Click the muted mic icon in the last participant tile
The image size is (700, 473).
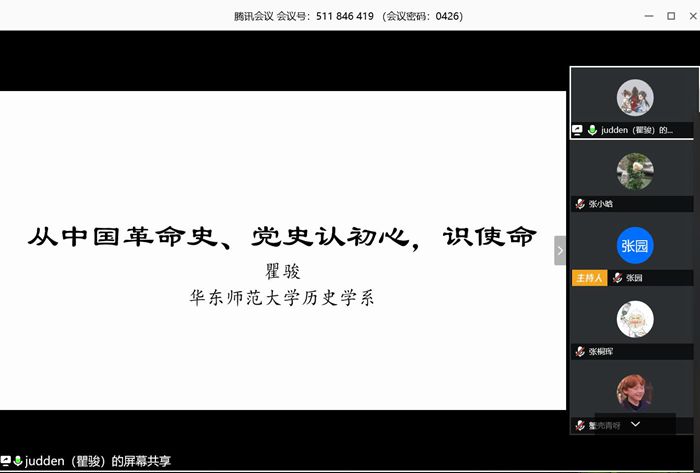[x=580, y=425]
